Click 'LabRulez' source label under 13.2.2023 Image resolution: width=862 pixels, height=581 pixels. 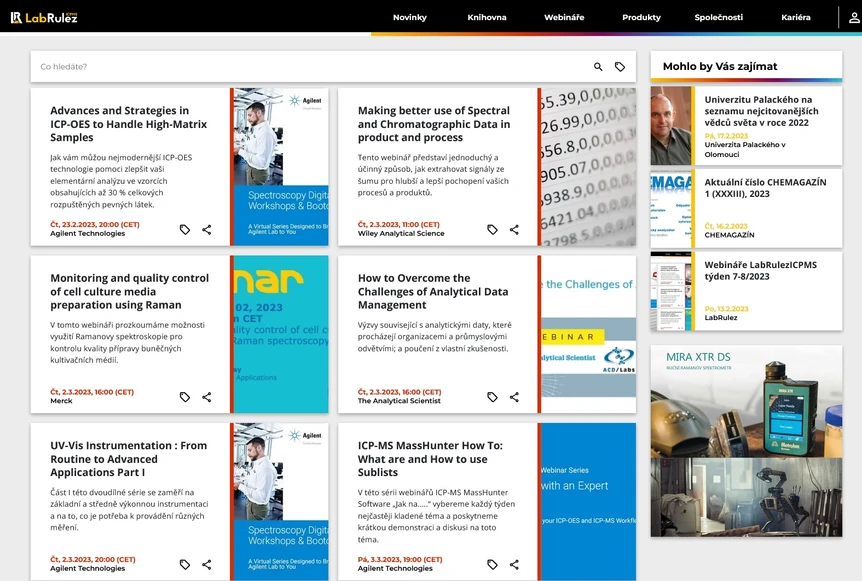(721, 317)
